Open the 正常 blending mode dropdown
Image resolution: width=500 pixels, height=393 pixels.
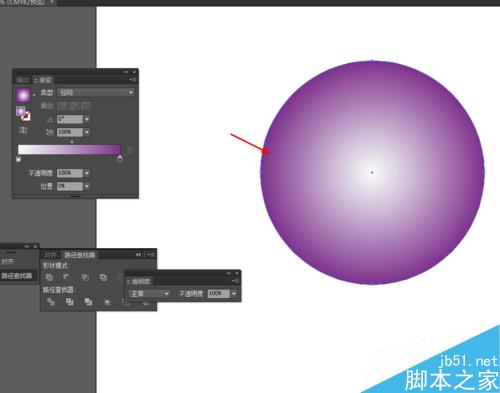pyautogui.click(x=149, y=294)
